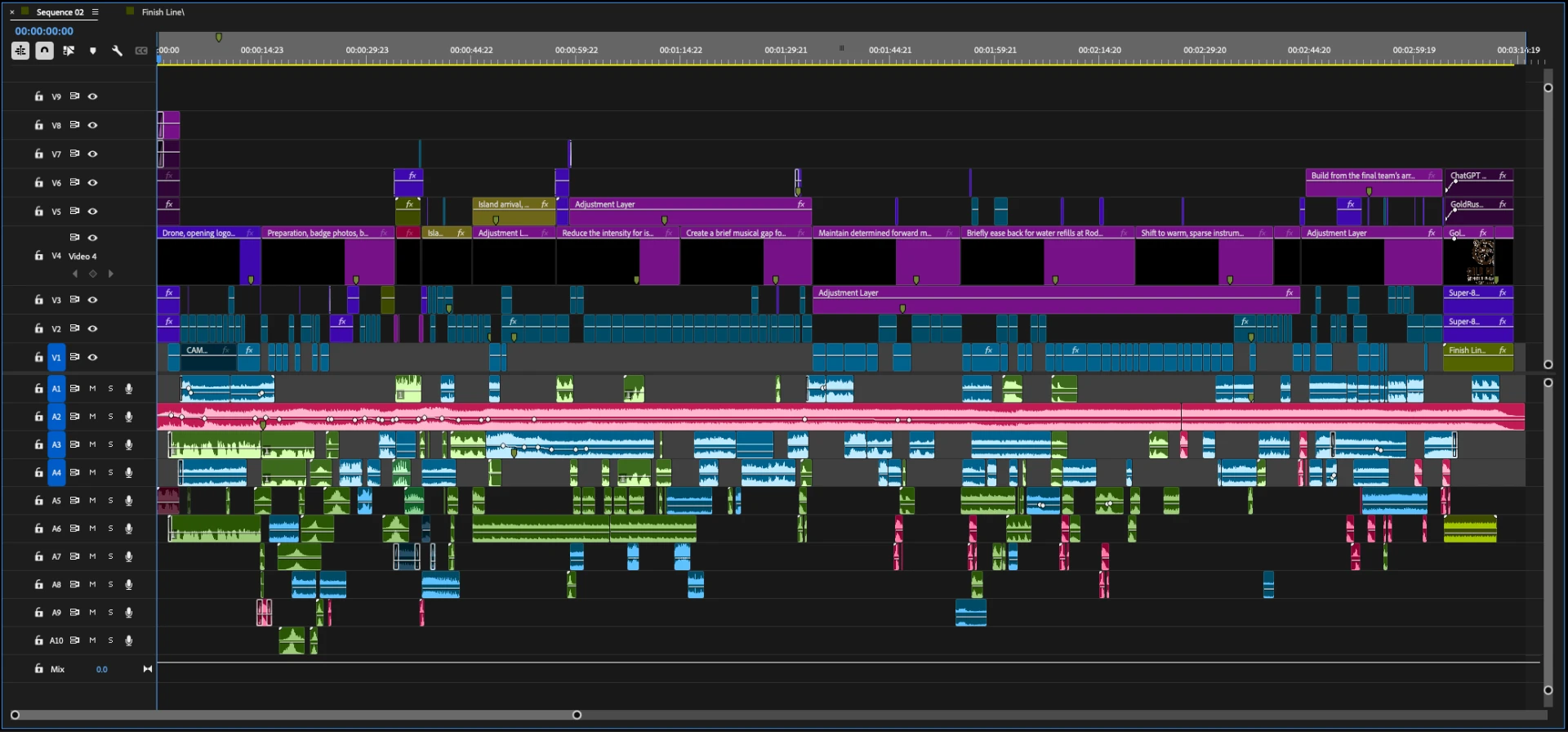Go to previous keyframe on Video 4
Image resolution: width=1568 pixels, height=732 pixels.
[75, 274]
